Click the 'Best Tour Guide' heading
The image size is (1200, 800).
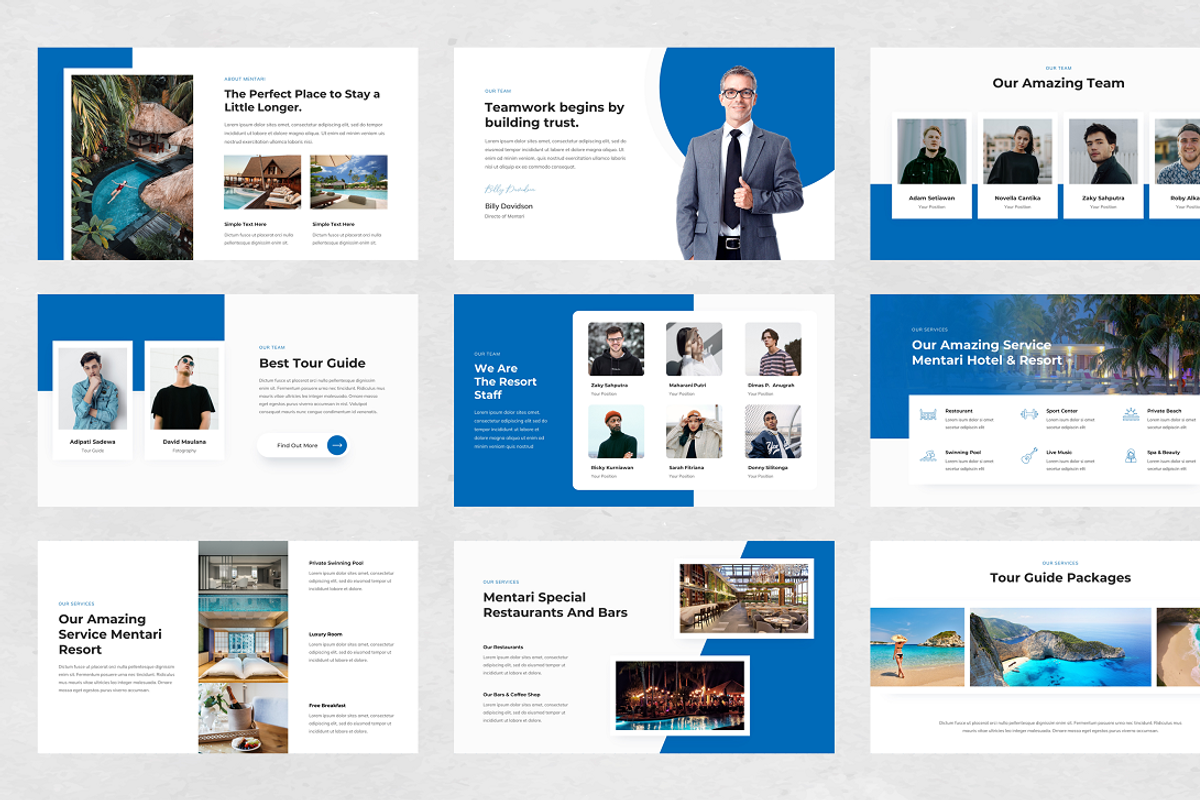(312, 363)
